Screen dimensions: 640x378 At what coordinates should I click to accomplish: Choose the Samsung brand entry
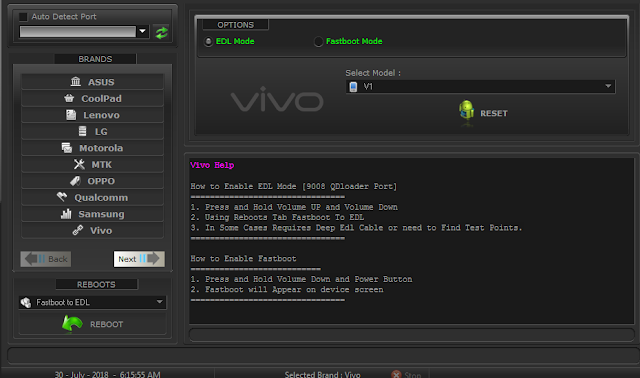pyautogui.click(x=93, y=214)
